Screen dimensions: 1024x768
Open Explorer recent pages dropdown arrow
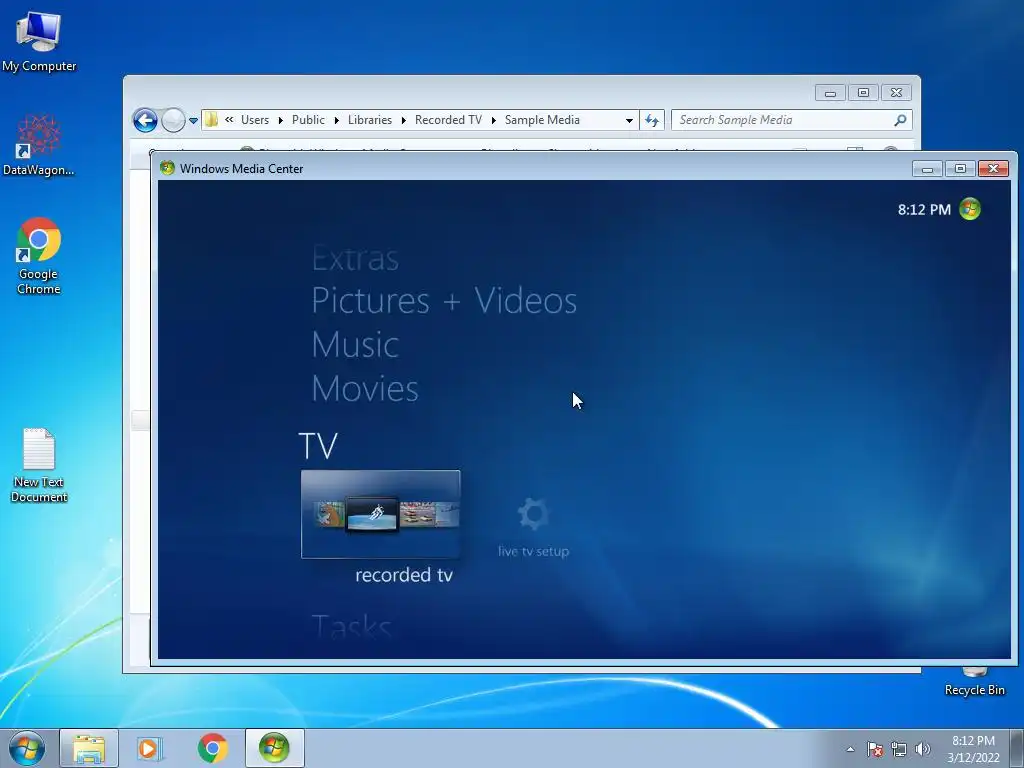click(x=193, y=121)
